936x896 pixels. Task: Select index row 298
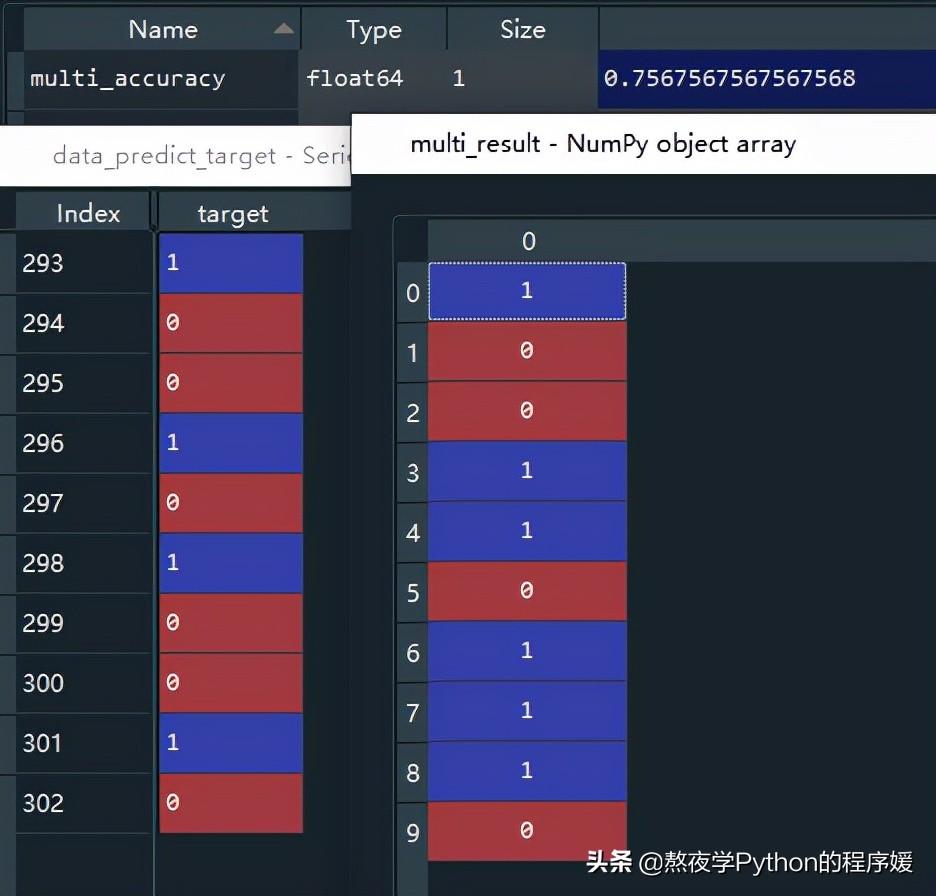[83, 563]
